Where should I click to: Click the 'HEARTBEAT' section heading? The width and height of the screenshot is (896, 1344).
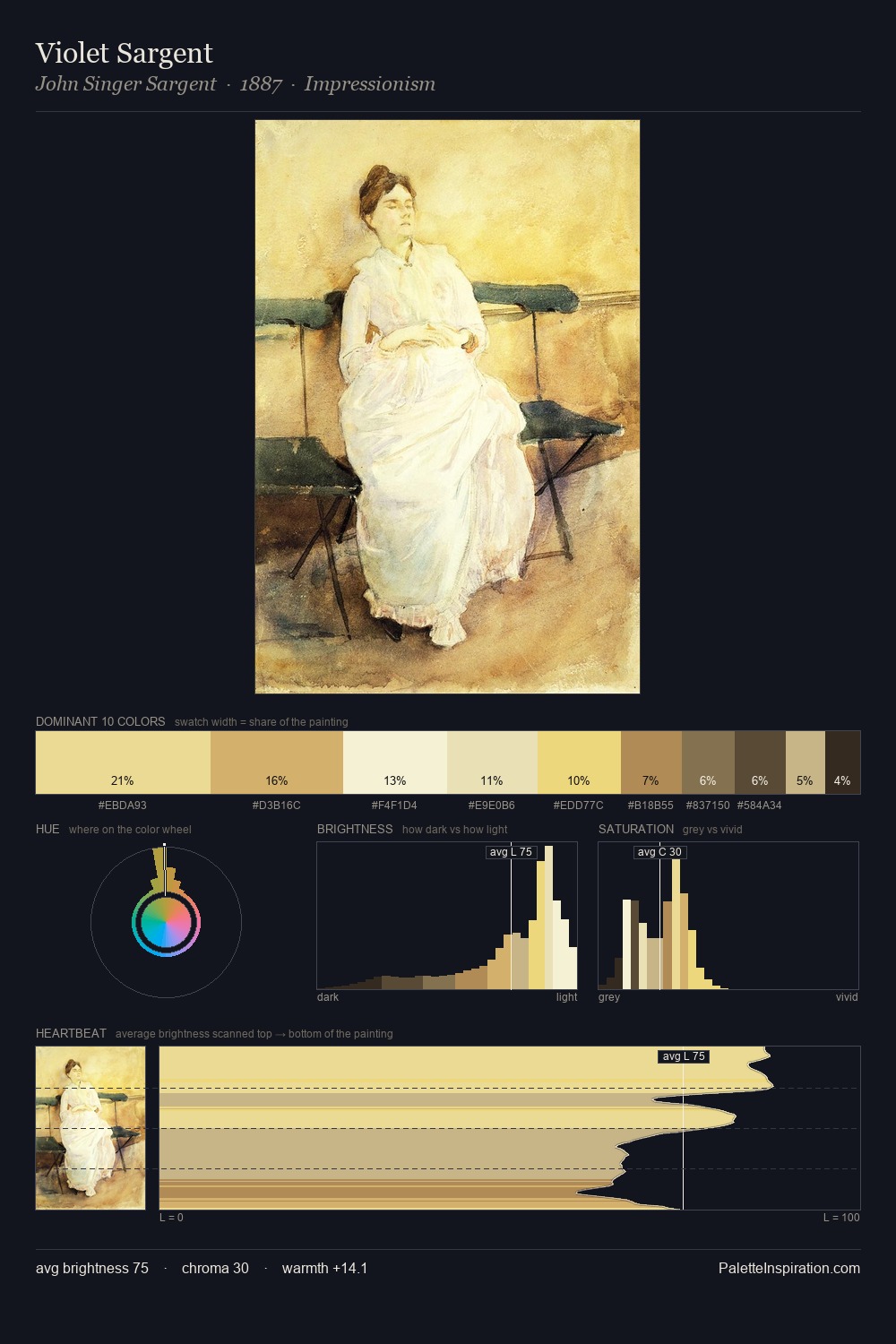click(x=71, y=1033)
